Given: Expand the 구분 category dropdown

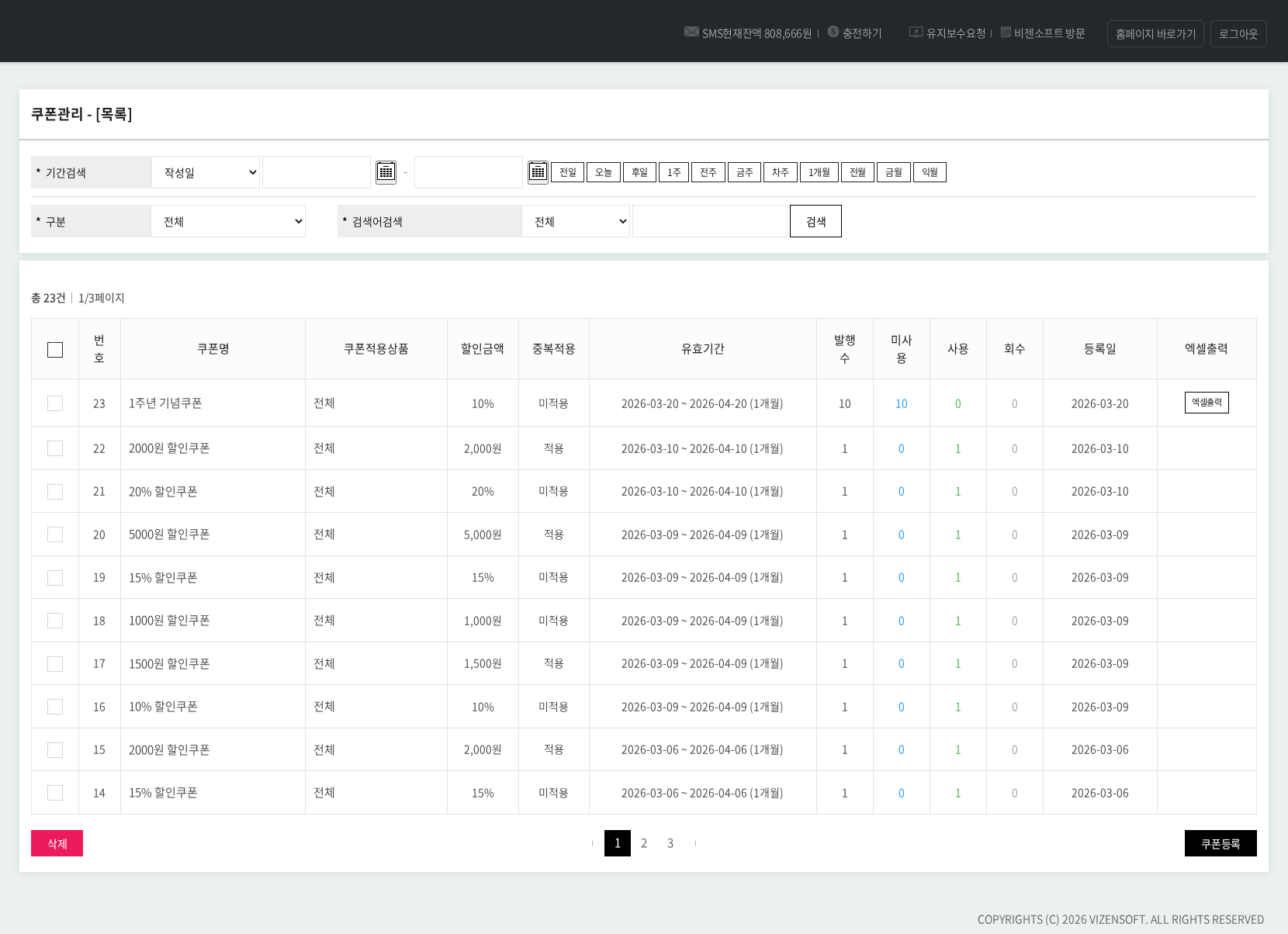Looking at the screenshot, I should point(229,222).
